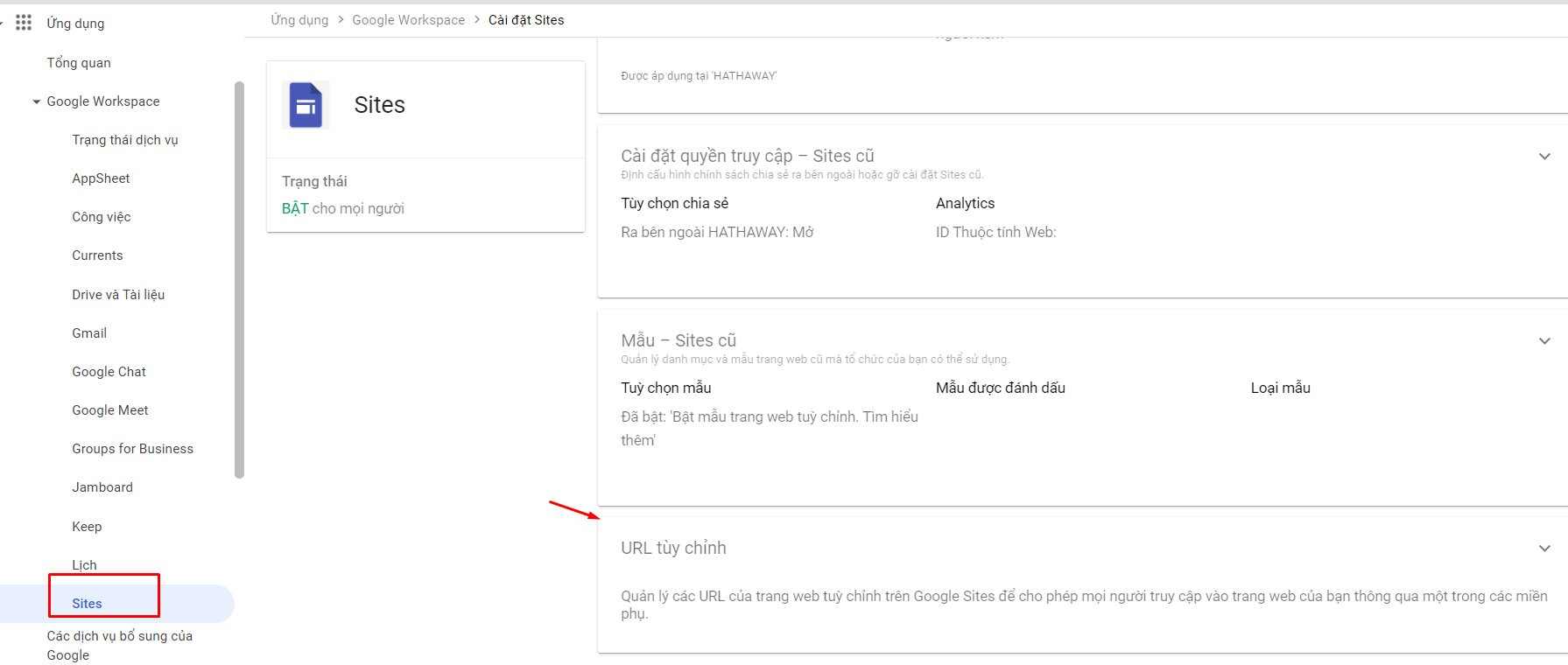Open Tổng quan in the sidebar
Viewport: 1568px width, 665px height.
click(x=79, y=63)
